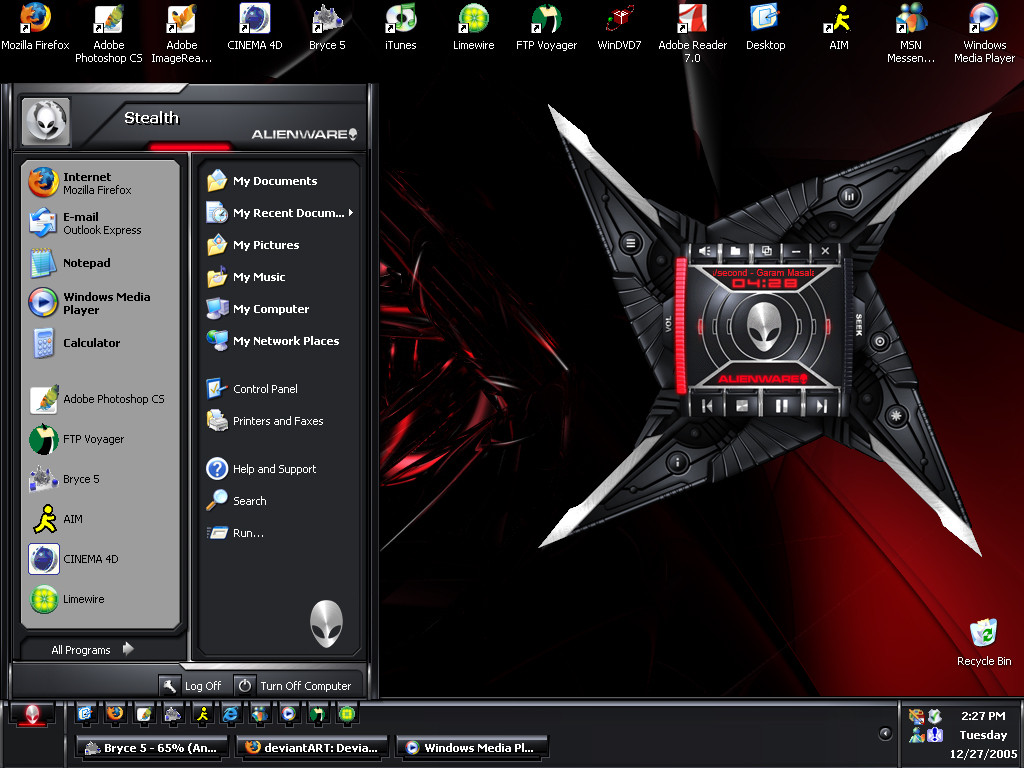Click the asterisk visualization button on player

pyautogui.click(x=896, y=415)
